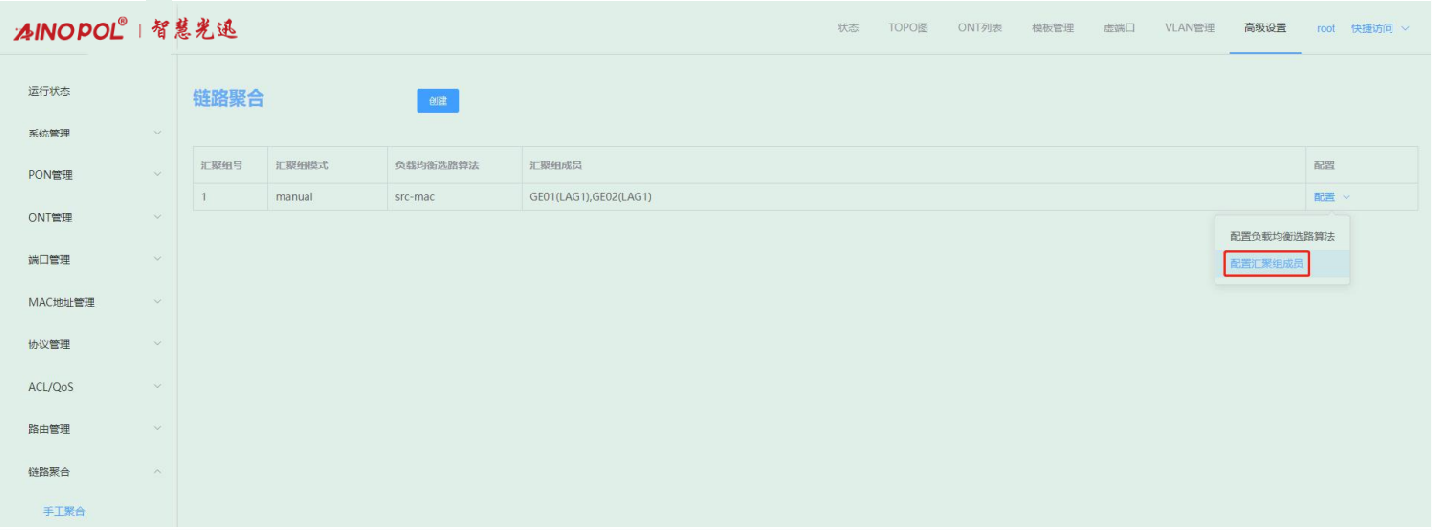Screen dimensions: 1432x530
Task: Open the TOPO图 tab
Action: (908, 28)
